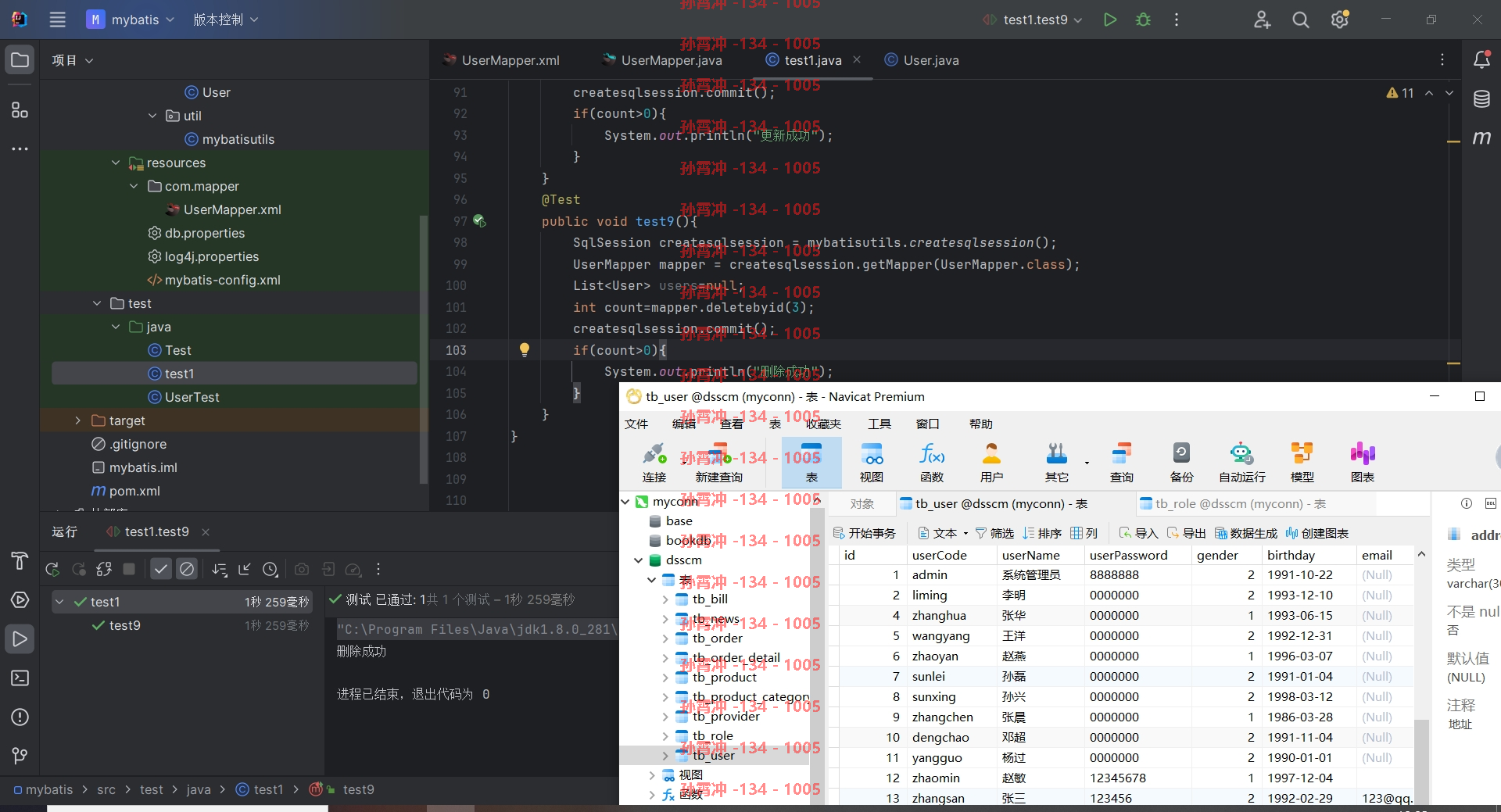The image size is (1501, 812).
Task: Click the project tree vertical scrollbar
Action: click(424, 348)
